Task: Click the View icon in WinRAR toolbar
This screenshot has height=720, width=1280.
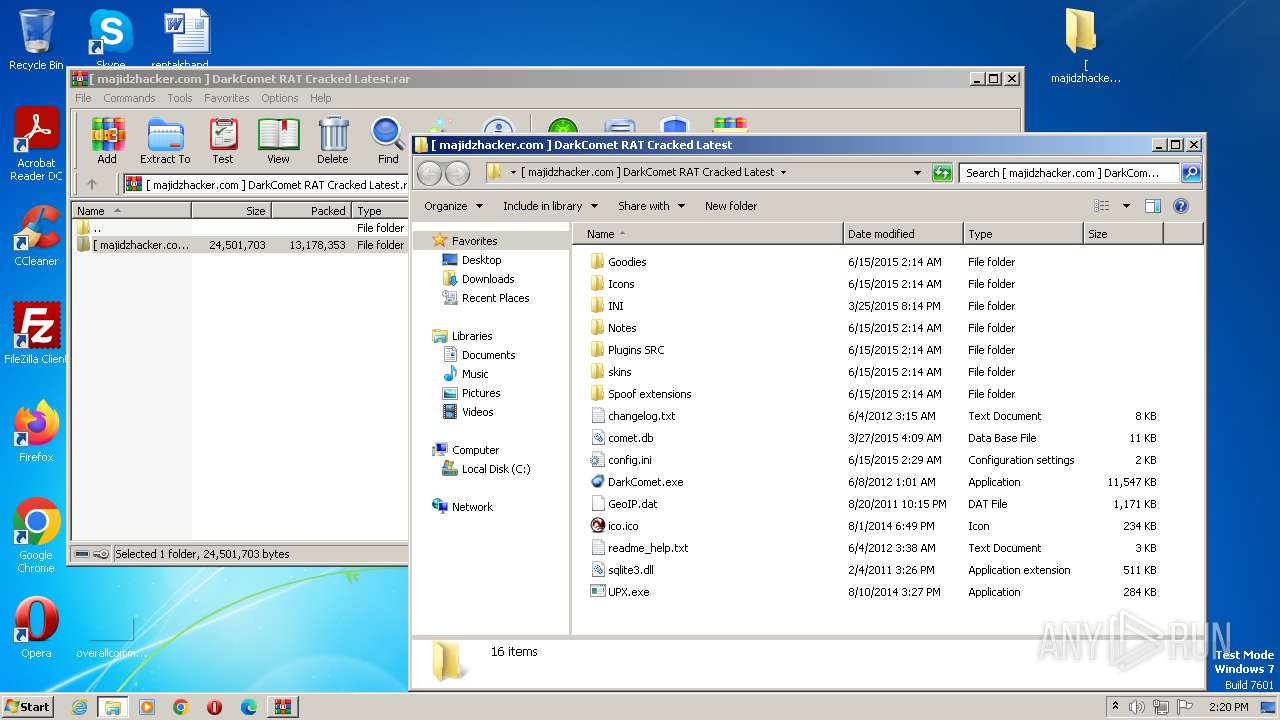Action: point(278,140)
